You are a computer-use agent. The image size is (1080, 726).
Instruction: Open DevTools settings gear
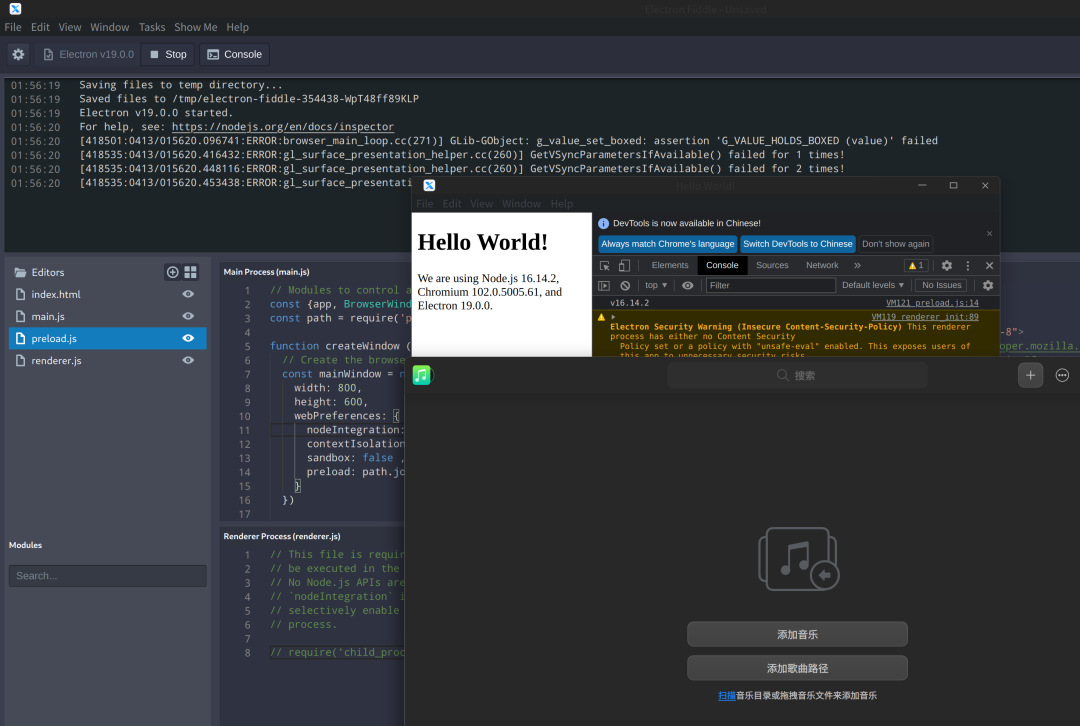947,265
